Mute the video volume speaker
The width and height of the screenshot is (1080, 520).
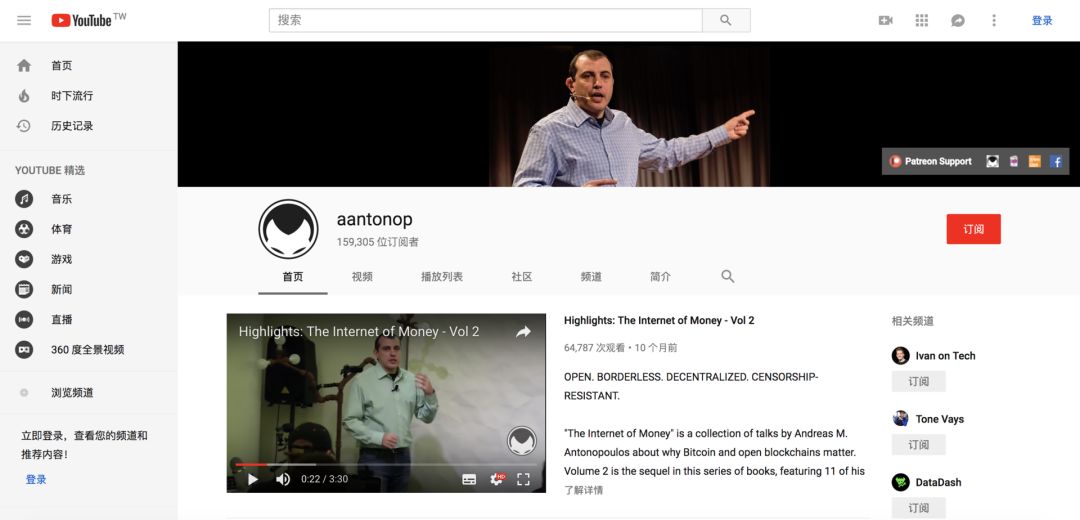click(282, 479)
